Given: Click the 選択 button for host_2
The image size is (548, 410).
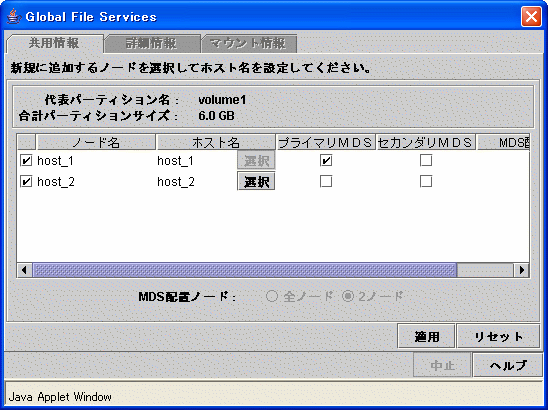Looking at the screenshot, I should point(256,181).
